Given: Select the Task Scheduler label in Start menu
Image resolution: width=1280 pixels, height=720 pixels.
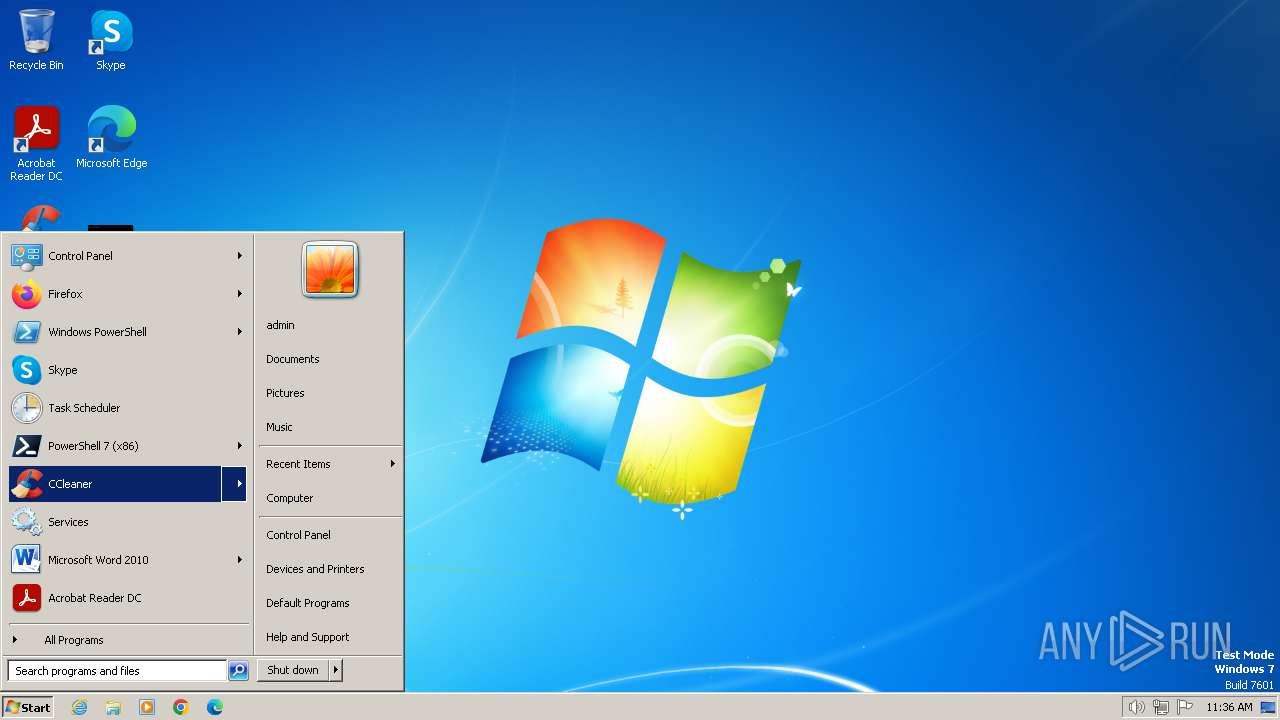Looking at the screenshot, I should 84,408.
